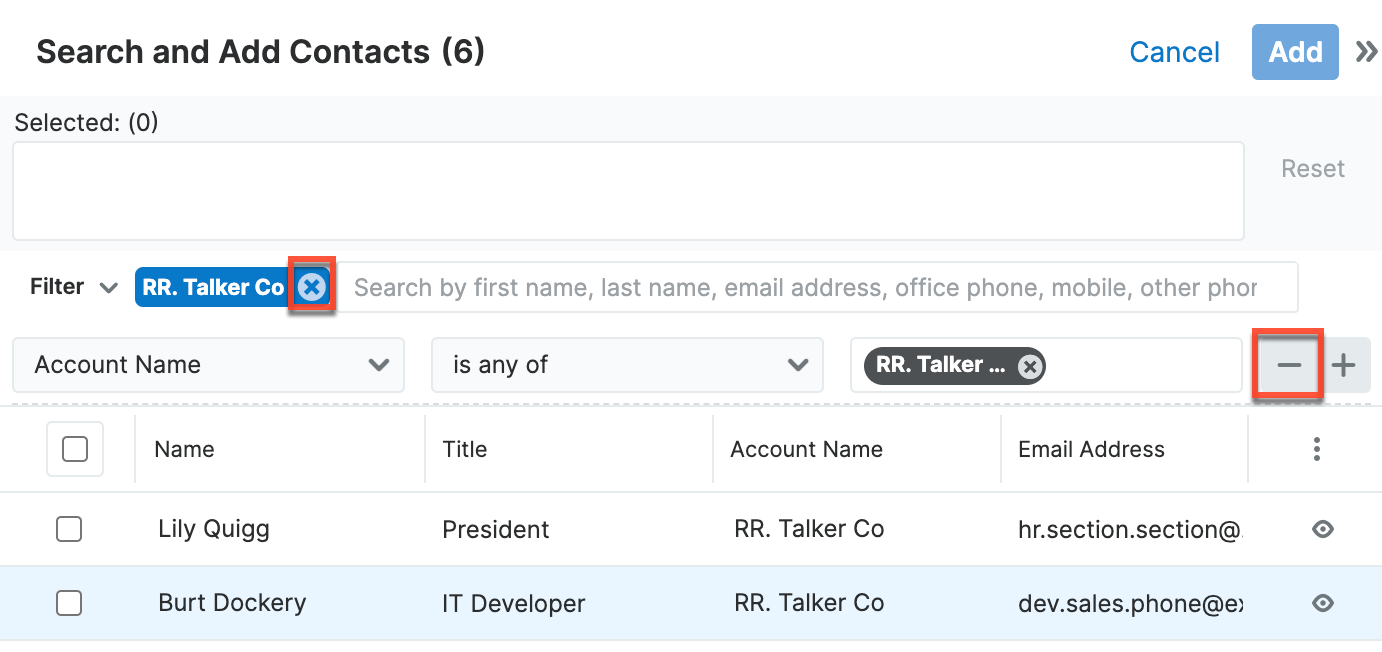Click the plus icon to add filter row
Viewport: 1382px width, 652px height.
pos(1344,365)
